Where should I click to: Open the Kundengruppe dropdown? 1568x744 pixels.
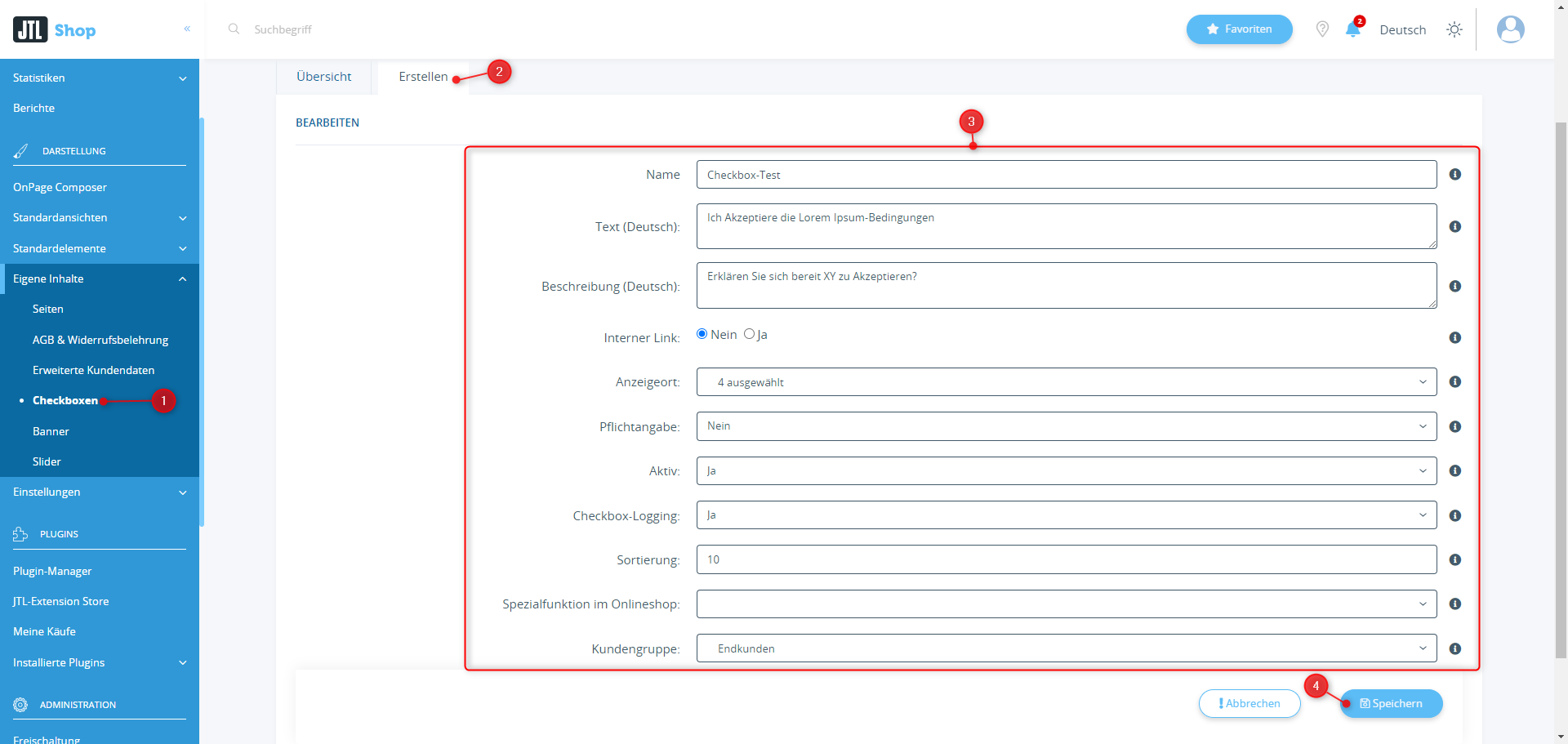coord(1067,648)
